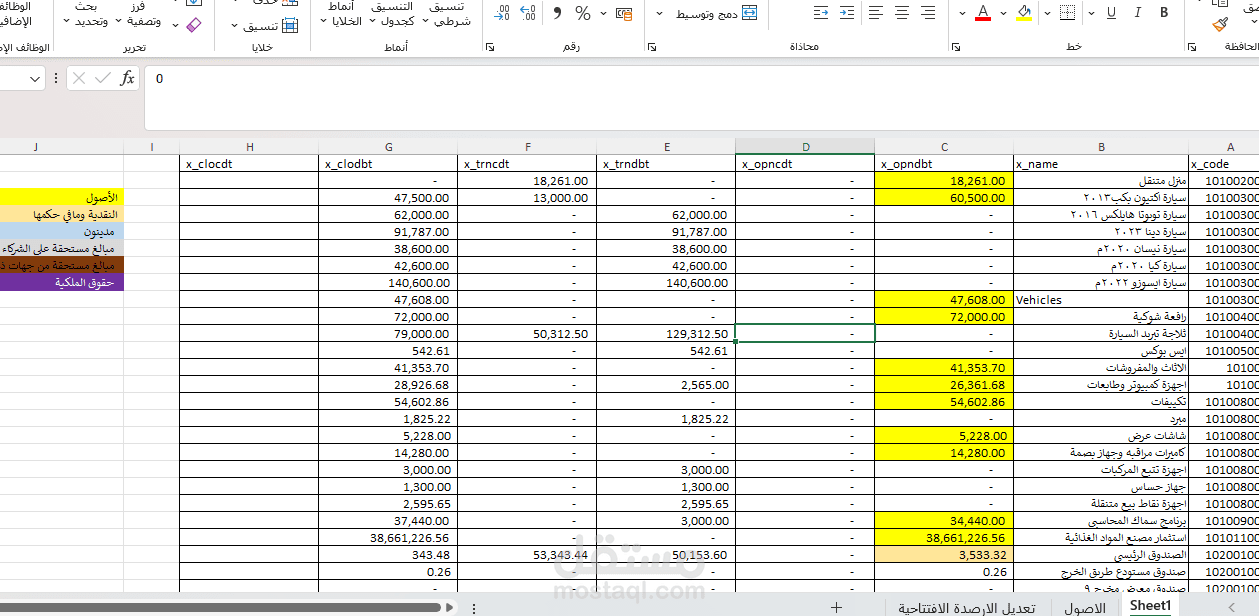
Task: Decrease decimal places
Action: 502,13
